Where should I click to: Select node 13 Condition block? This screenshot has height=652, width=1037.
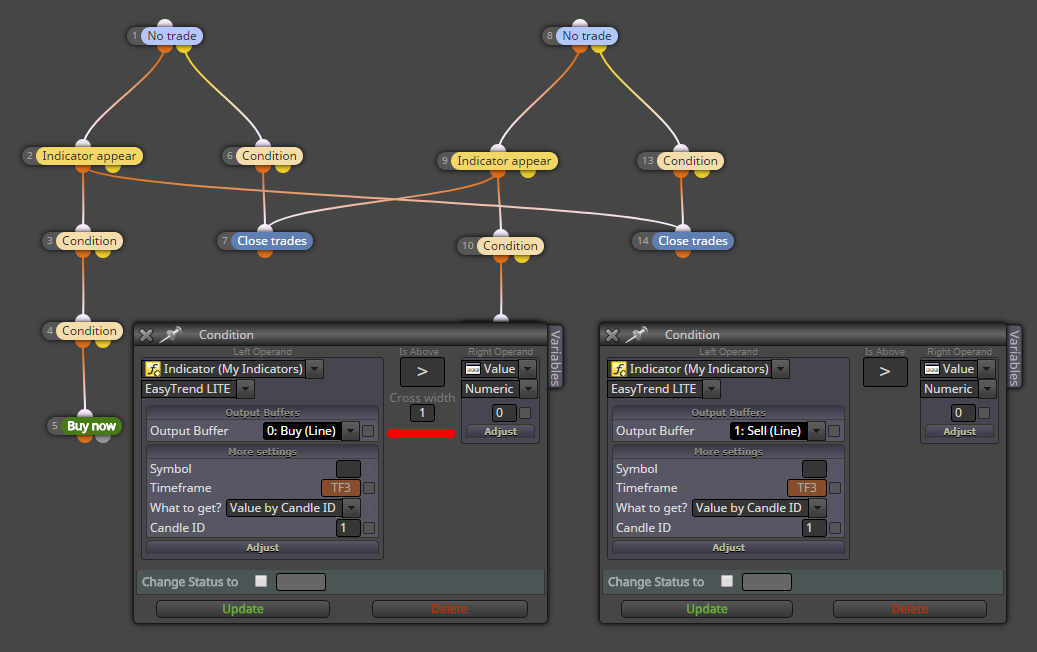690,161
